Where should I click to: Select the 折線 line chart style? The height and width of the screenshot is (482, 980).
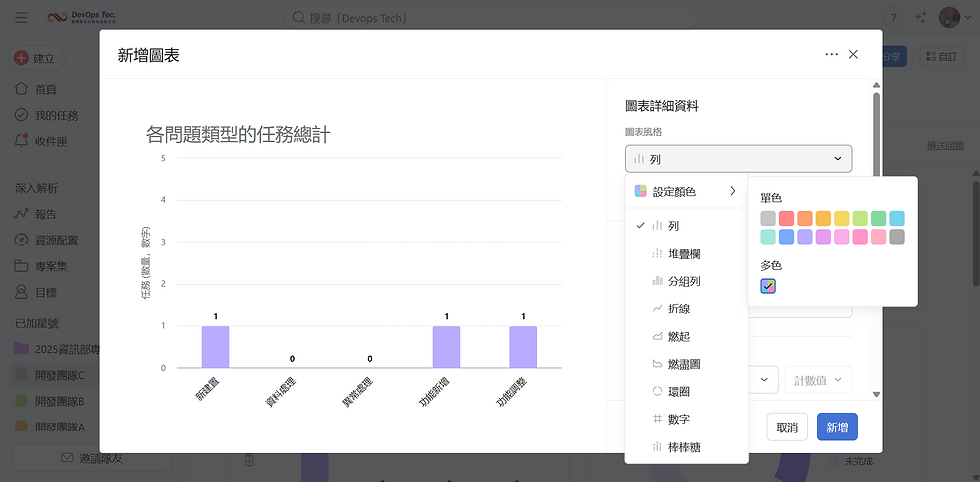coord(686,309)
